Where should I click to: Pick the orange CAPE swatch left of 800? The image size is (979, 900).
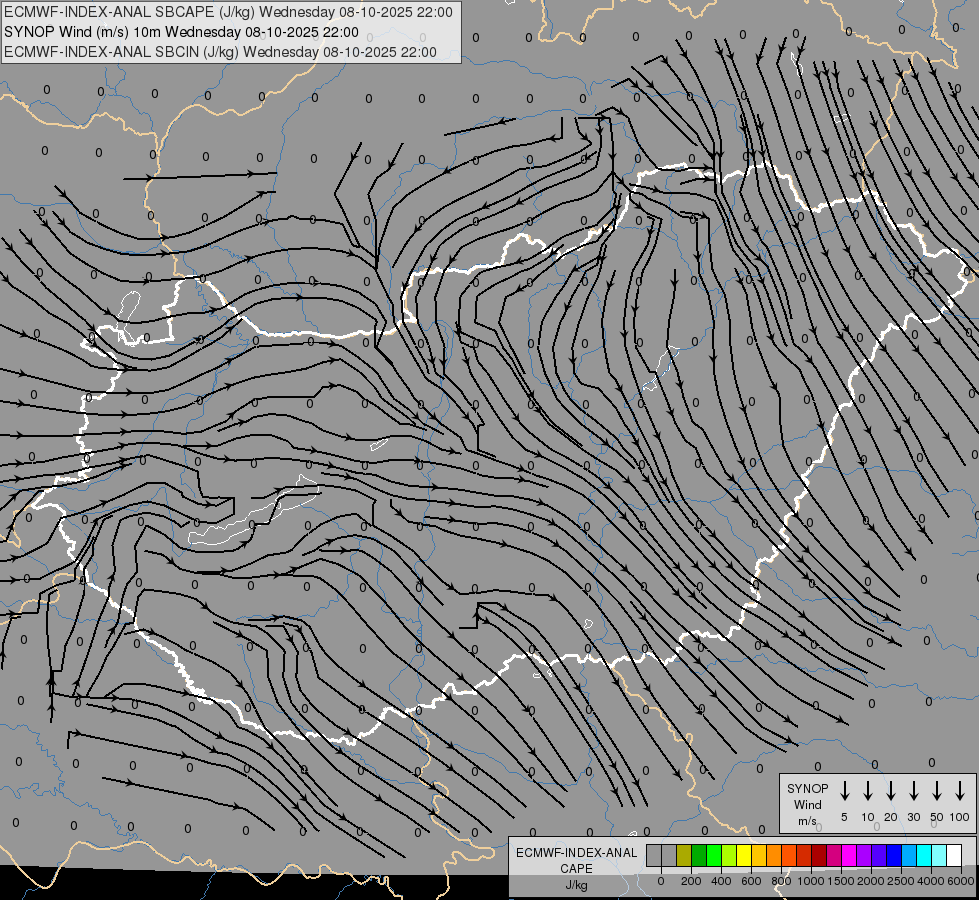point(774,855)
